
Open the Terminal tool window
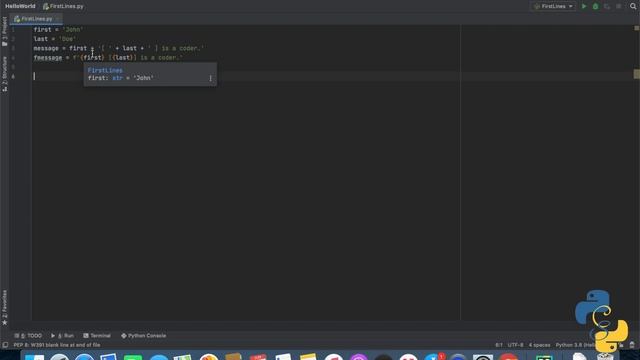tap(97, 336)
